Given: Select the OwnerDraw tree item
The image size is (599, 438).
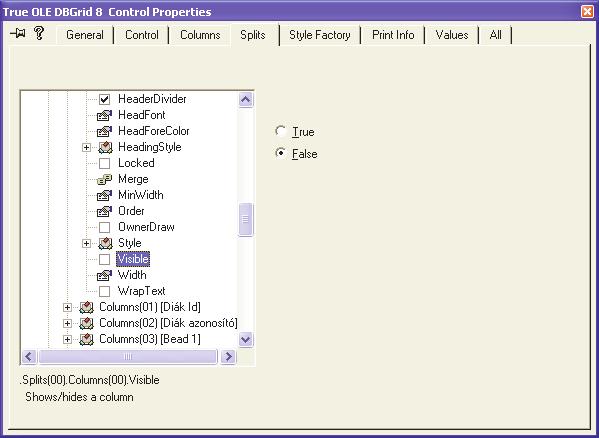Looking at the screenshot, I should click(146, 227).
